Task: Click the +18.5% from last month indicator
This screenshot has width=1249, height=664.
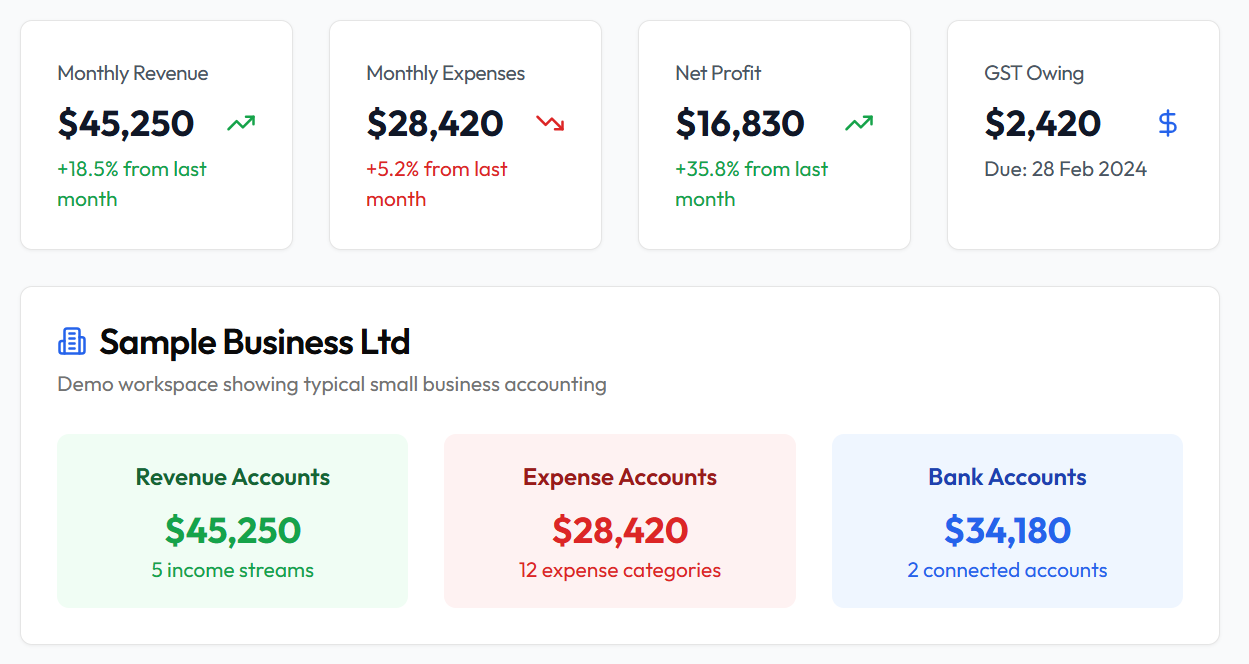Action: point(131,183)
